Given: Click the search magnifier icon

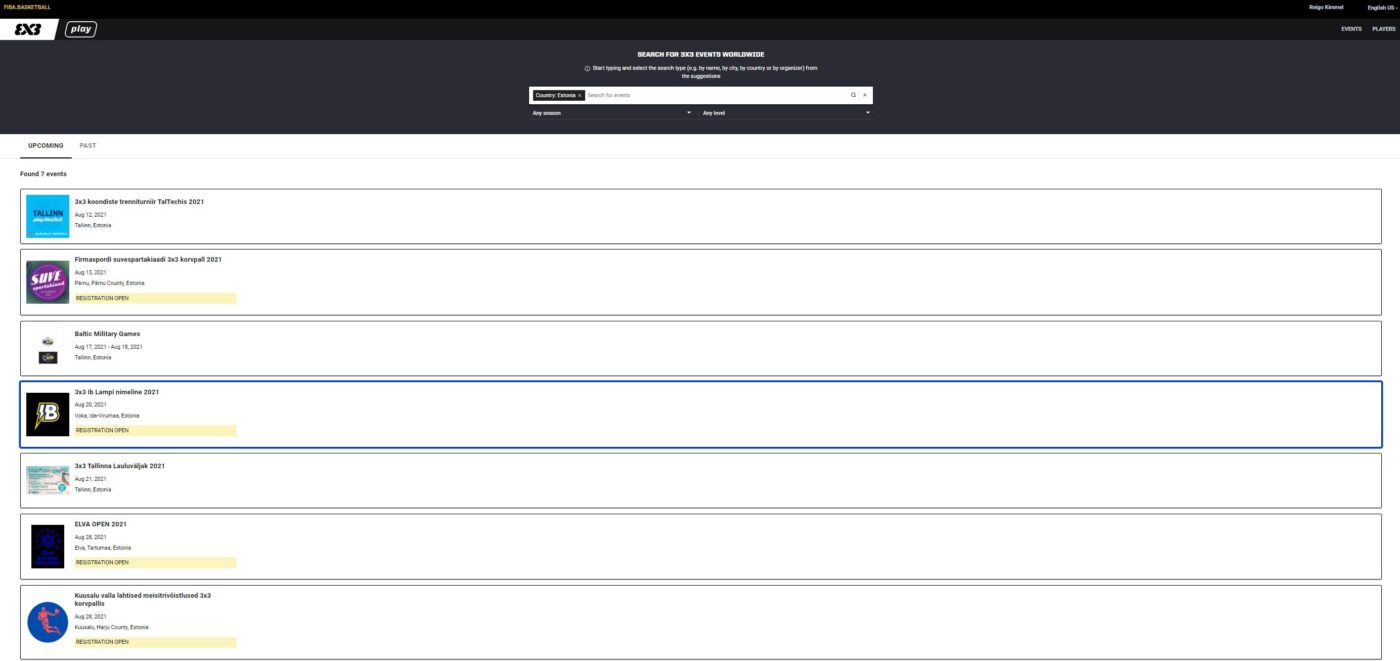Looking at the screenshot, I should click(x=853, y=95).
